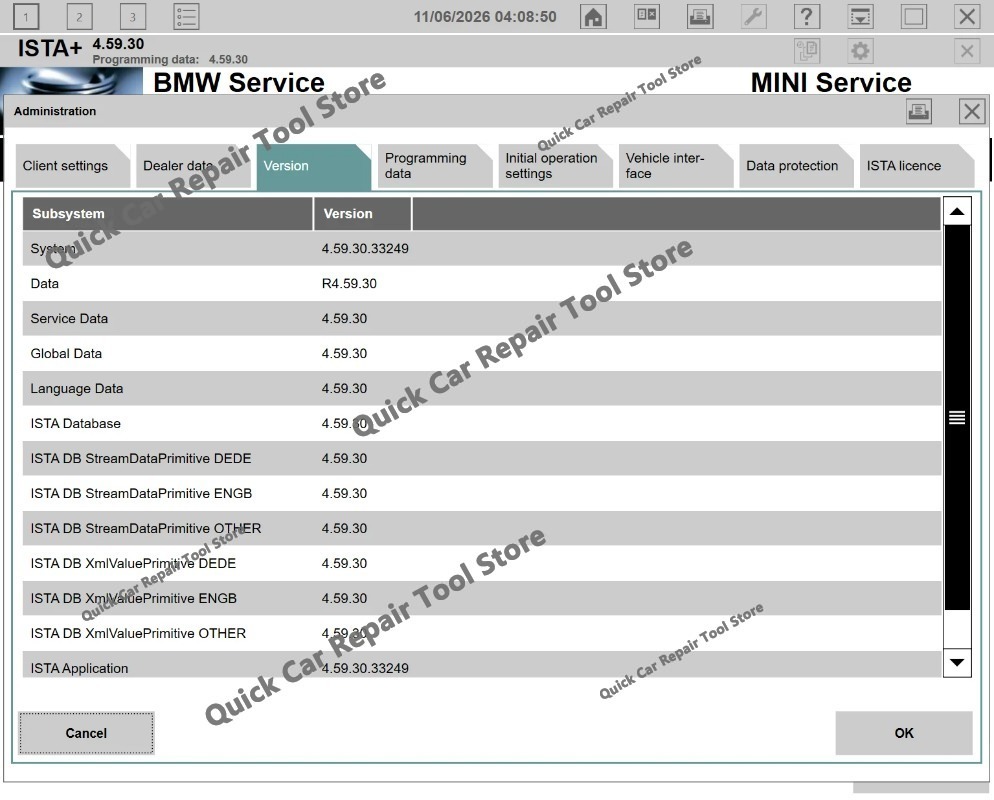
Task: Confirm with the OK button
Action: click(903, 733)
